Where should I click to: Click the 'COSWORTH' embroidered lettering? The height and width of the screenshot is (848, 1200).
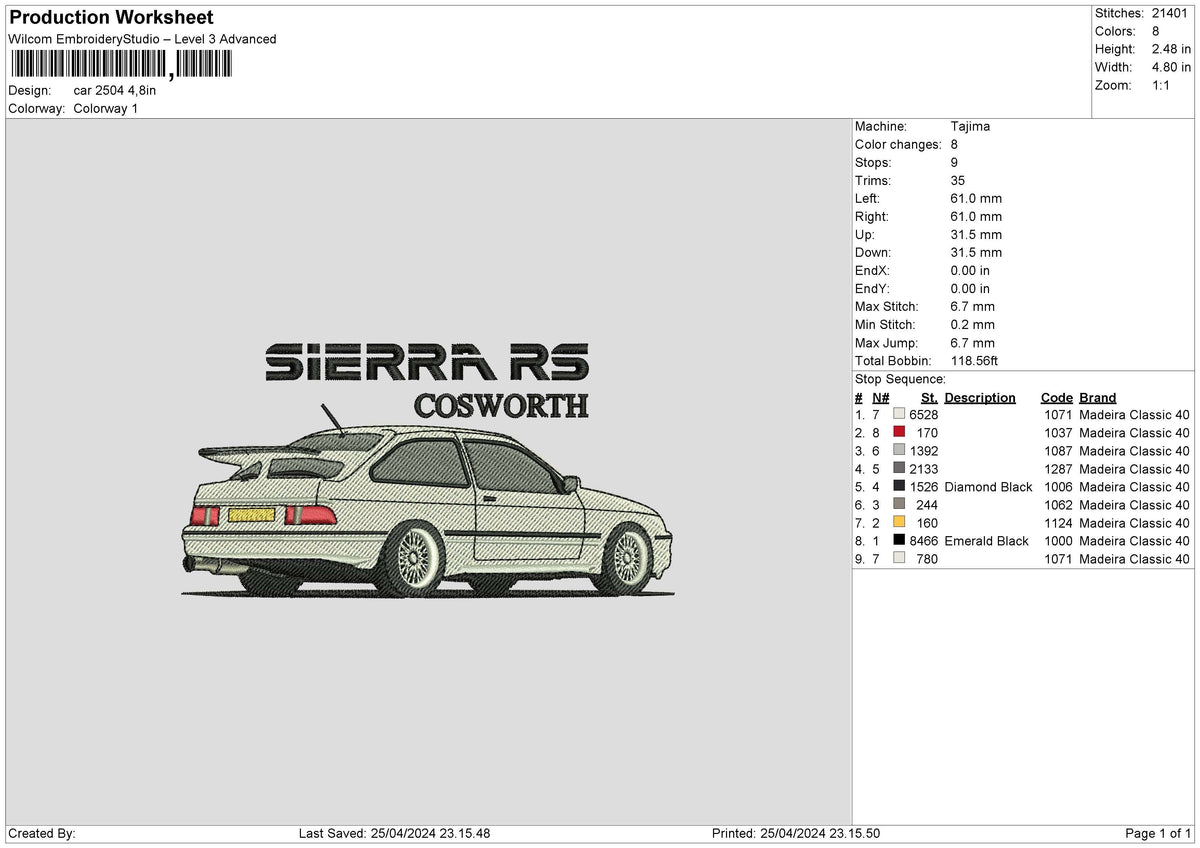click(x=501, y=406)
